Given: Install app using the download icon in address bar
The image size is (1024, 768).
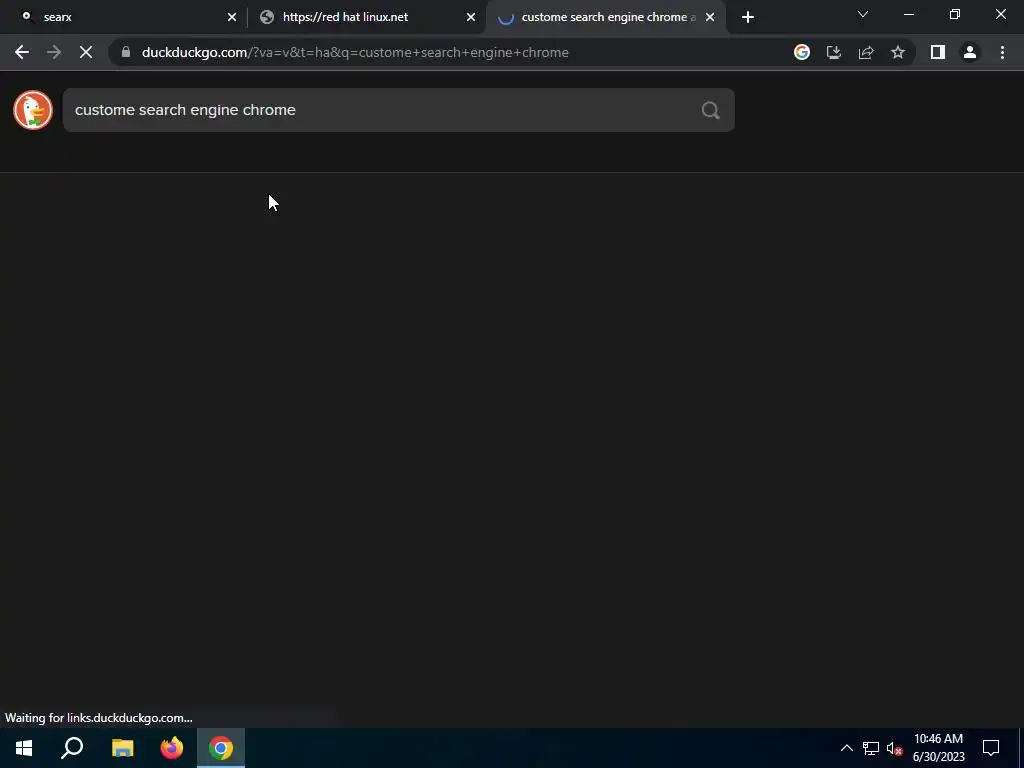Looking at the screenshot, I should coord(834,52).
